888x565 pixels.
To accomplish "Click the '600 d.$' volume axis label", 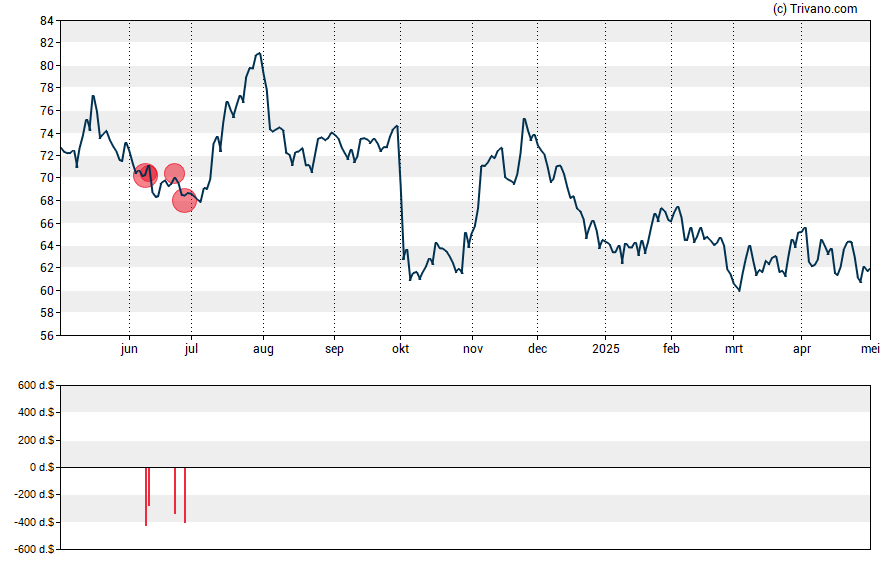I will (36, 386).
